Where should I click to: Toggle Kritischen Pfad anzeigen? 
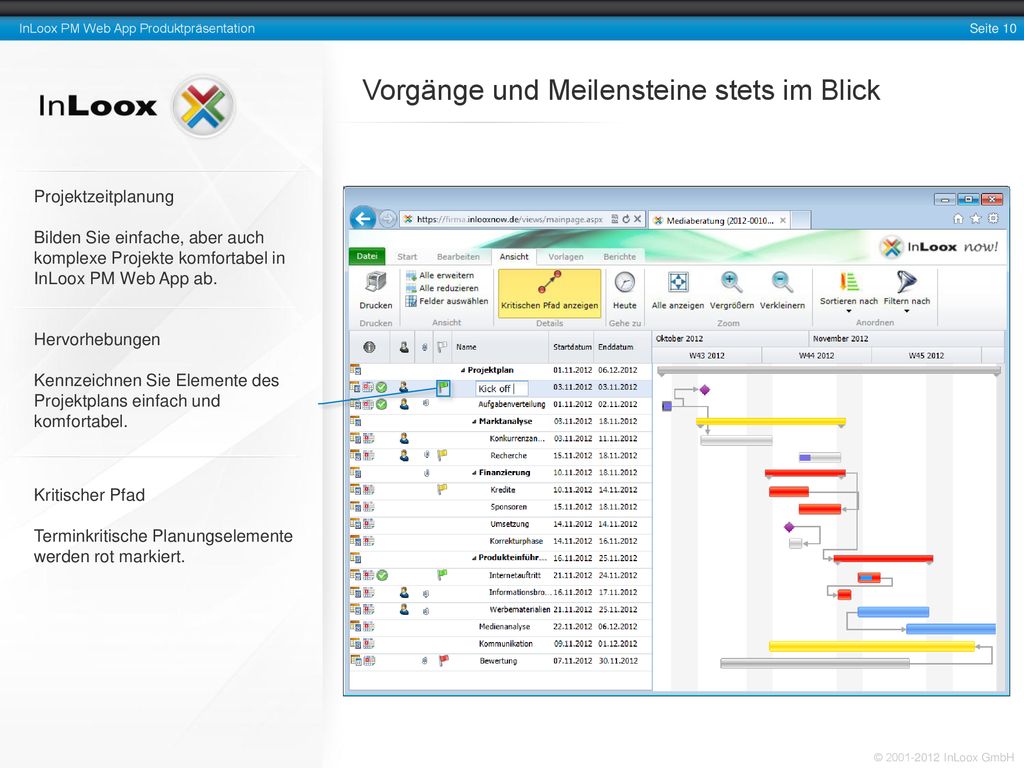(x=549, y=293)
